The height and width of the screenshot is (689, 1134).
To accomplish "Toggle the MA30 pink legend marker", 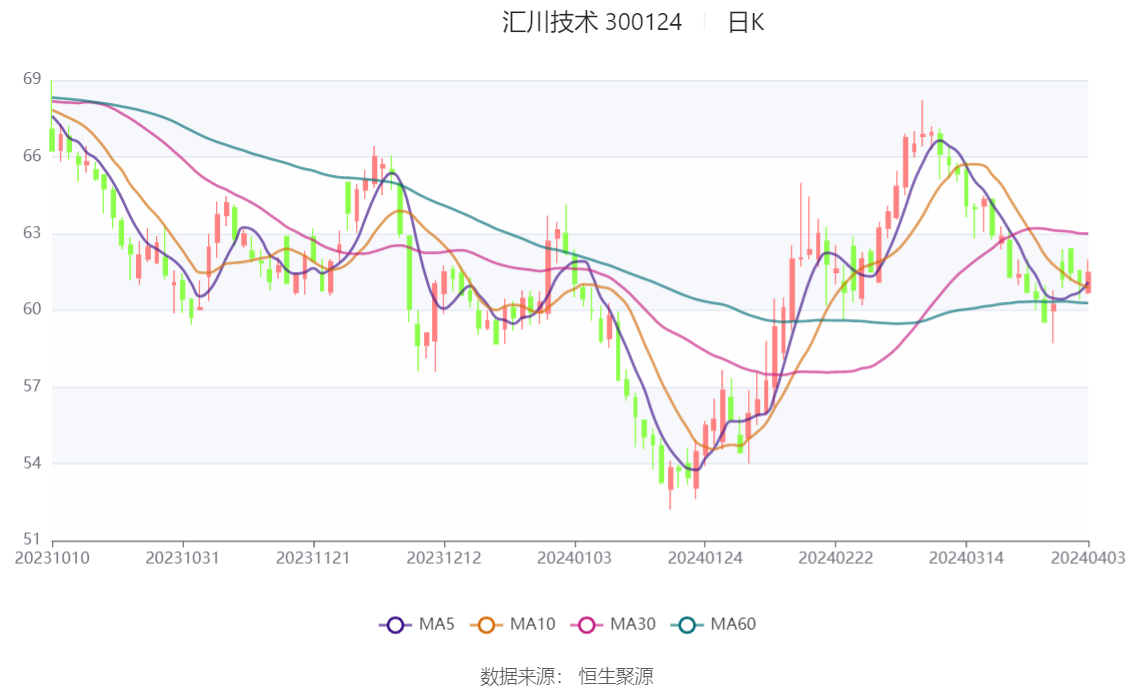I will point(587,625).
